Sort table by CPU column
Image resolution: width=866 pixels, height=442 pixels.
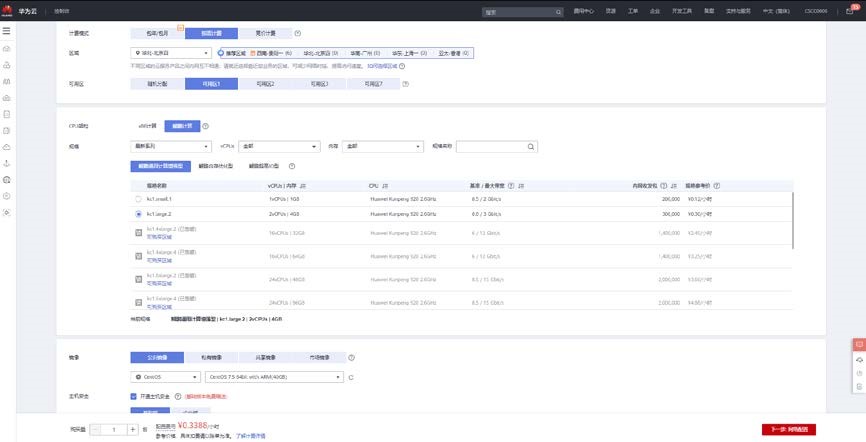[x=385, y=186]
